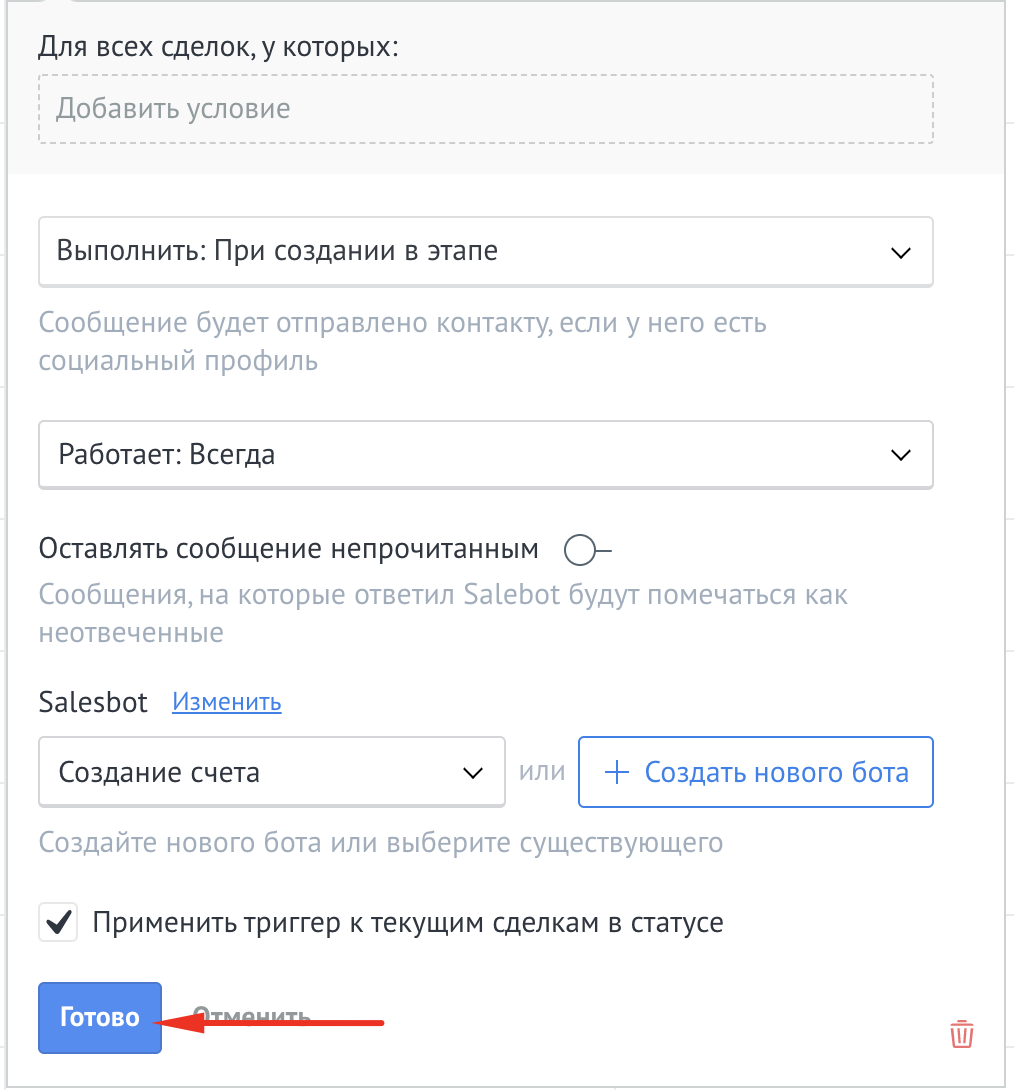Screen dimensions: 1014x1090
Task: Click the hint "Создайте нового бота или выберите существующего"
Action: pos(380,842)
